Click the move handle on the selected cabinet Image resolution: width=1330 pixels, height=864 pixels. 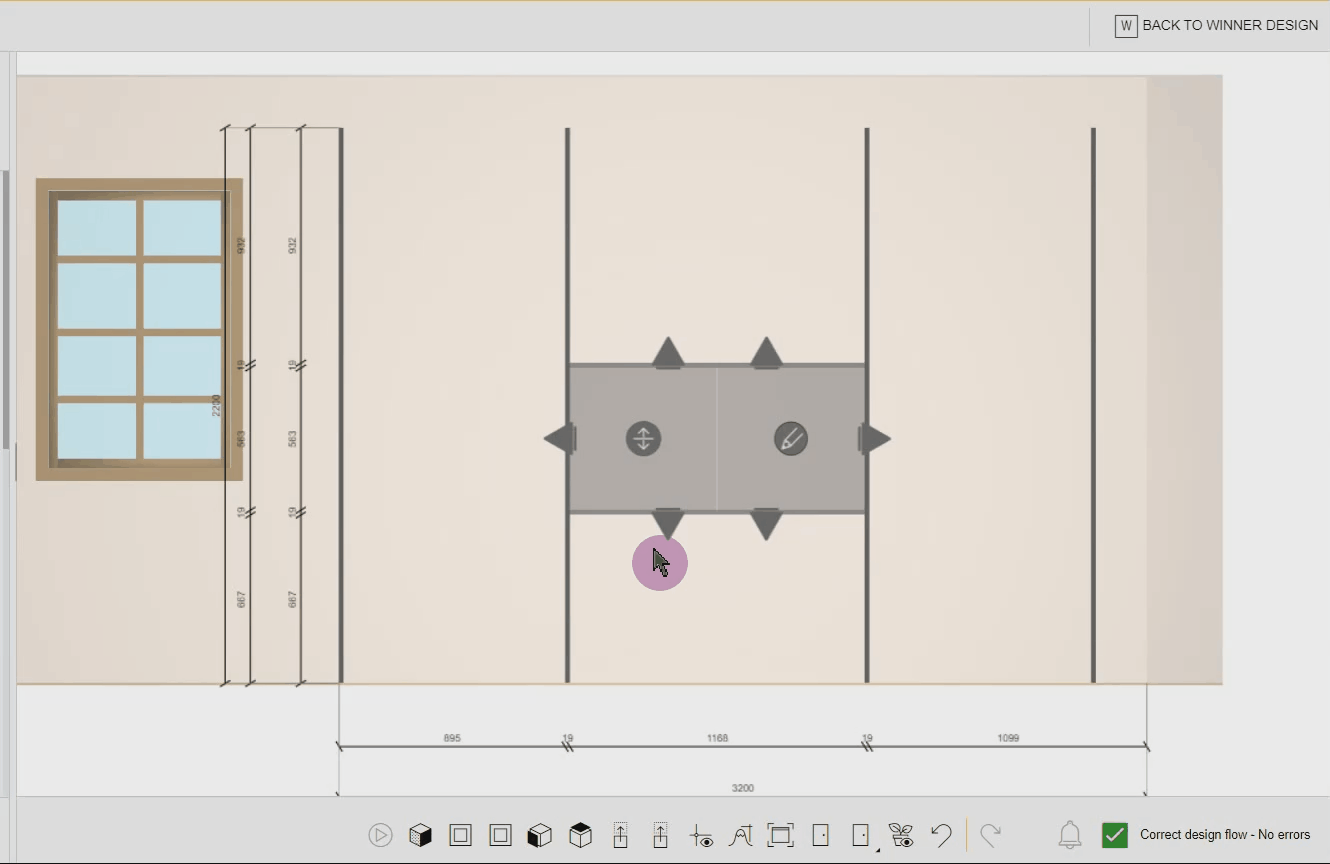click(x=643, y=438)
